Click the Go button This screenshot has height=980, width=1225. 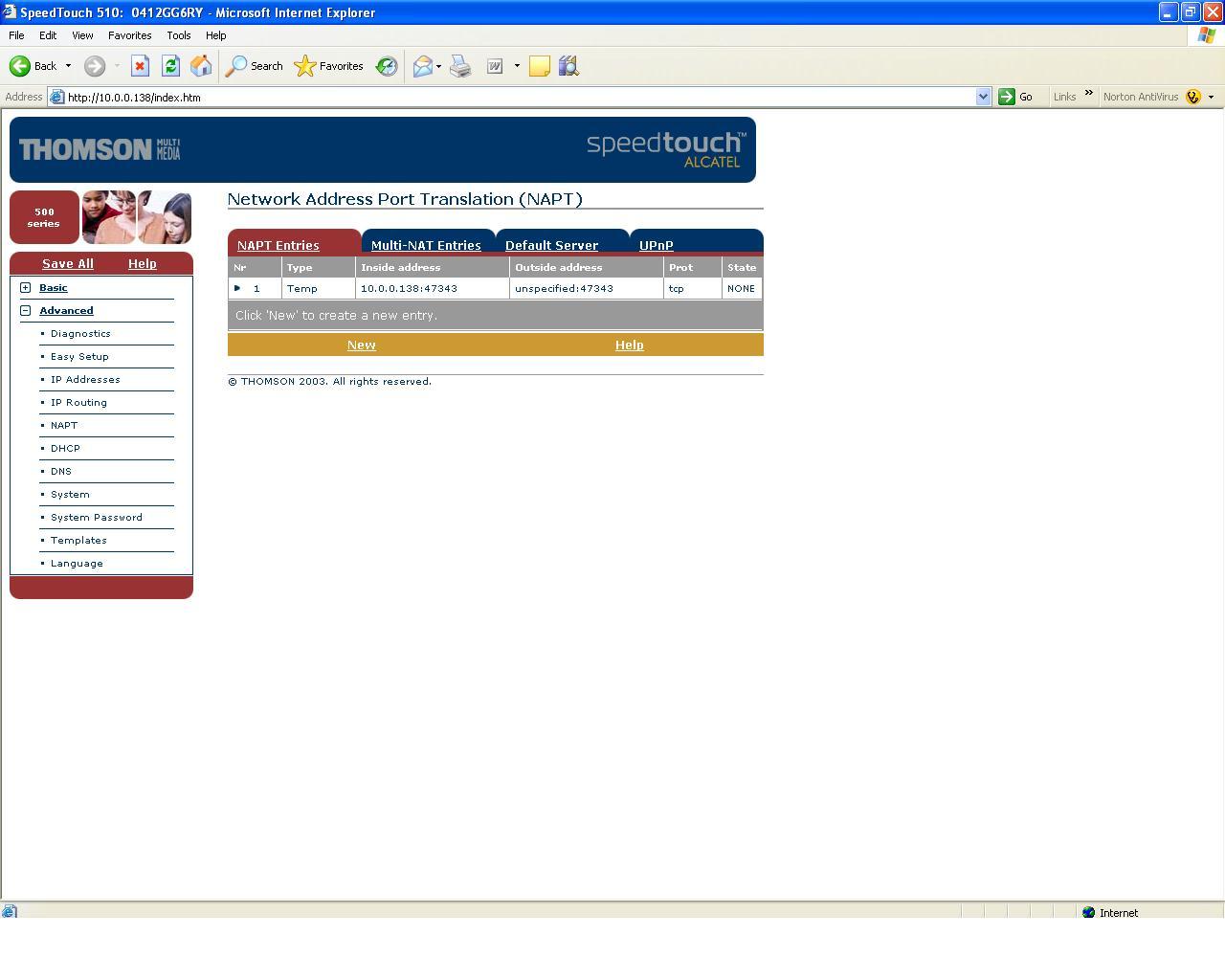tap(1016, 97)
